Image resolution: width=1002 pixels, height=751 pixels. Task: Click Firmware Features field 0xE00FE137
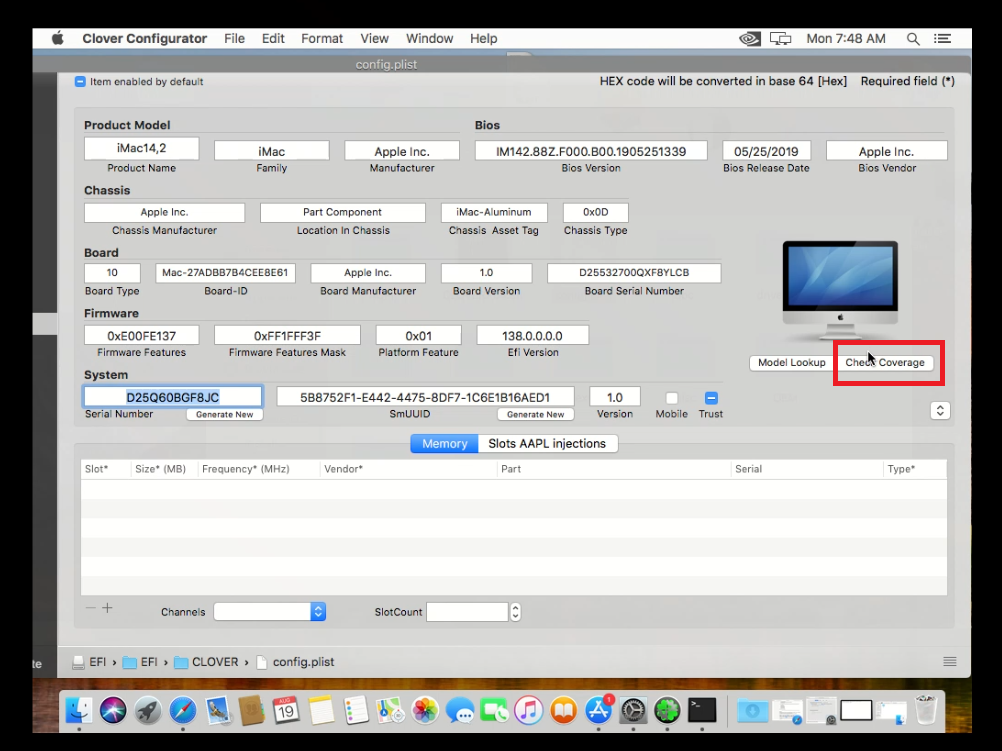141,335
